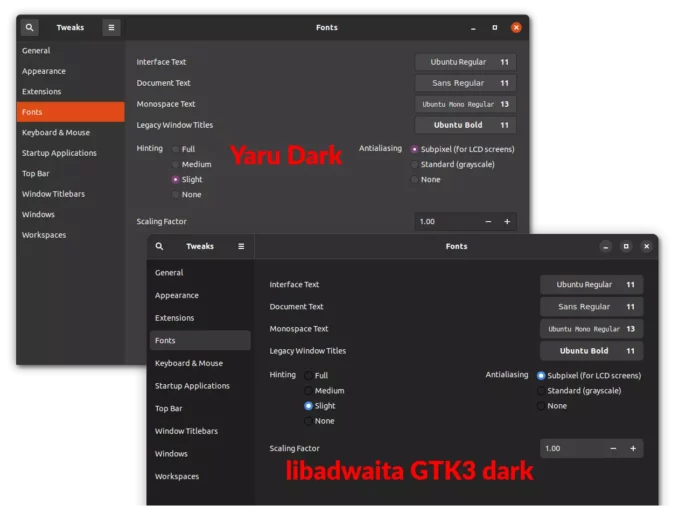The width and height of the screenshot is (700, 519).
Task: Open Top Bar section in libadwaita dark sidebar
Action: pos(200,408)
